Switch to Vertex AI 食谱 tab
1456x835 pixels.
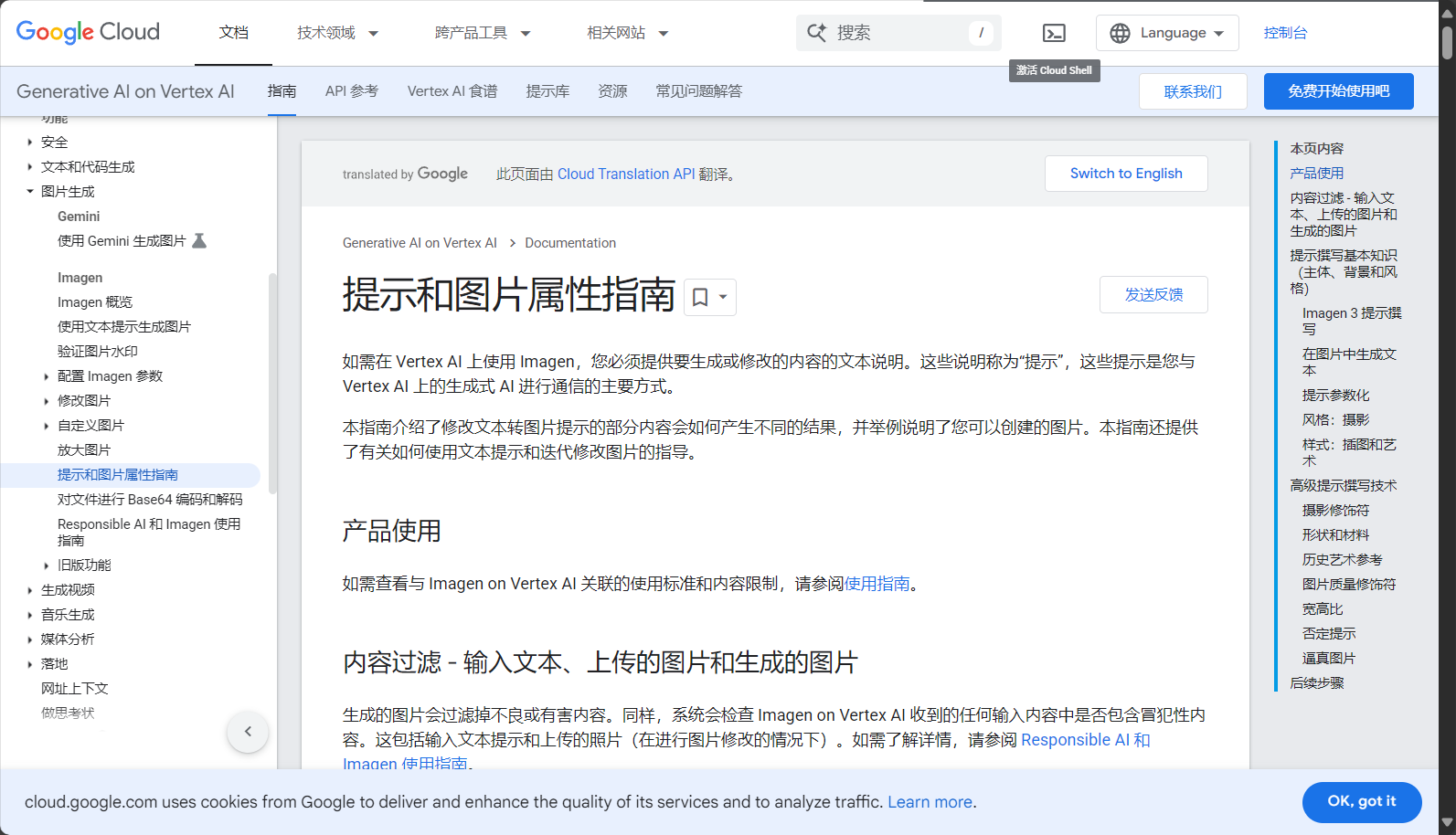pos(452,91)
